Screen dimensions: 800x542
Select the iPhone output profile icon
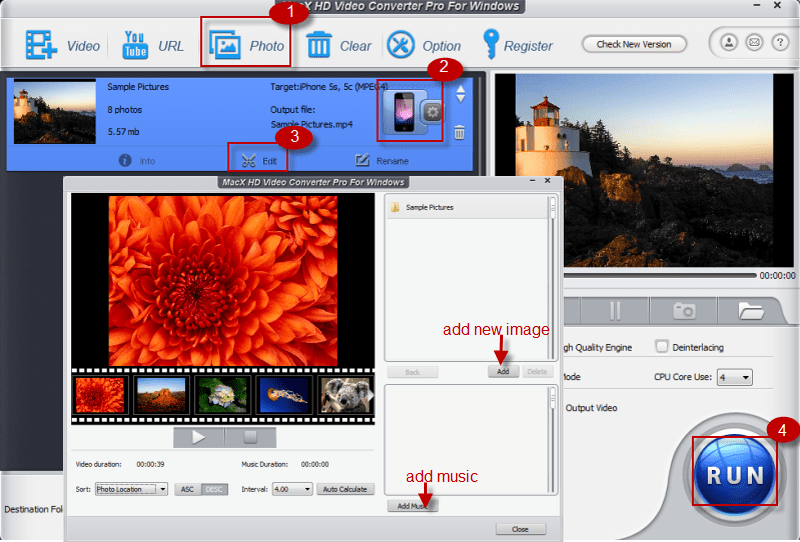point(403,112)
